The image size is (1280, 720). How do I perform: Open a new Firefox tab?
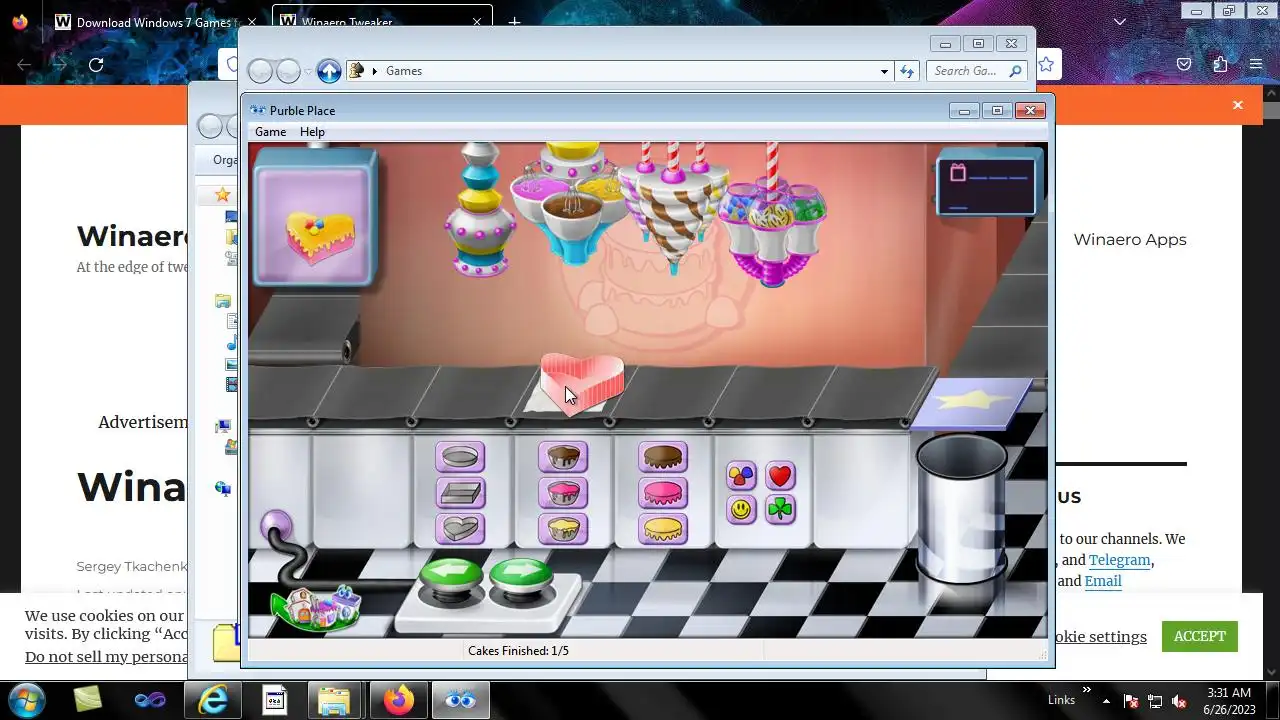click(x=514, y=22)
